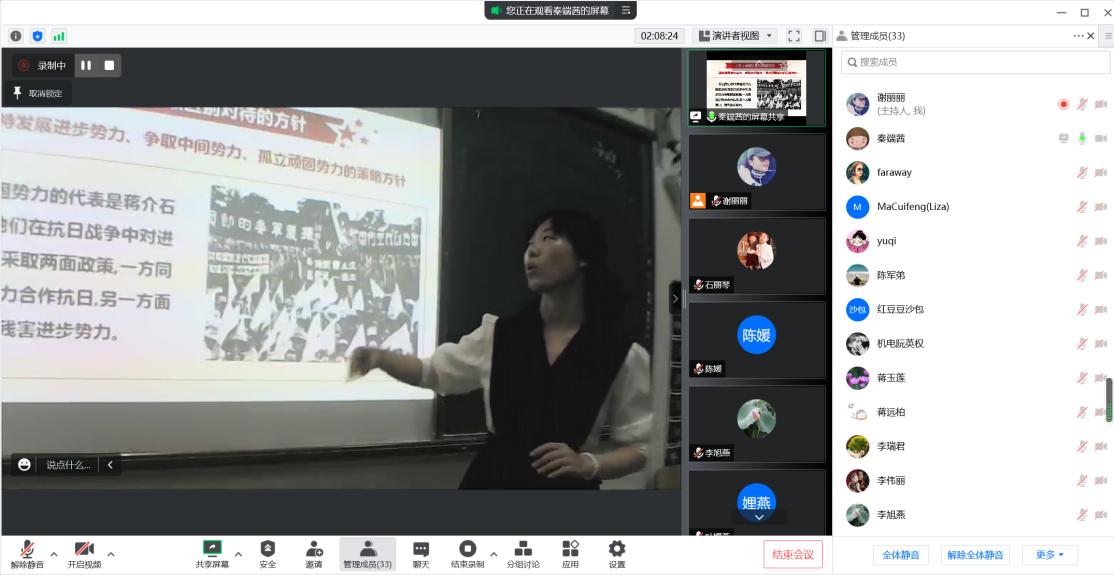Screen dimensions: 1114x575
Task: Click 共享屏幕 share screen
Action: tap(212, 554)
